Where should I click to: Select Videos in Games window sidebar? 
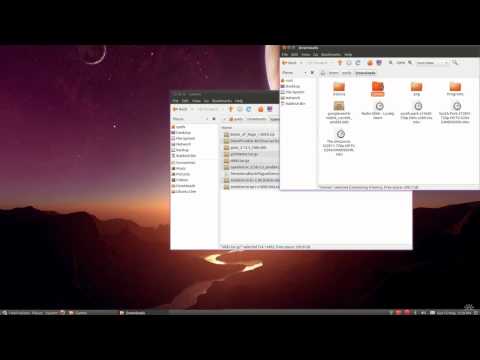tap(180, 180)
